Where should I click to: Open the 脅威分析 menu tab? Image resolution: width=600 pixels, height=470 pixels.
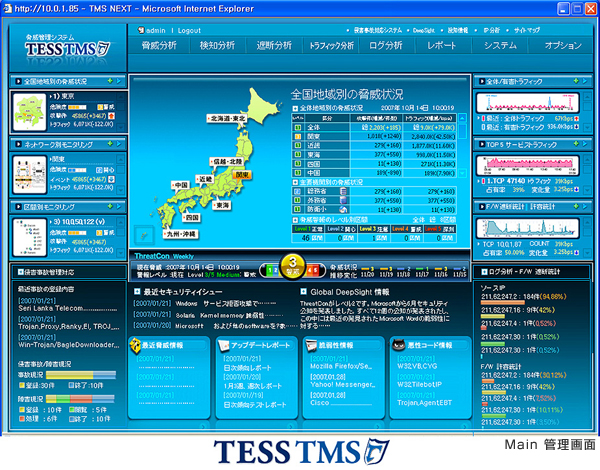(x=159, y=46)
